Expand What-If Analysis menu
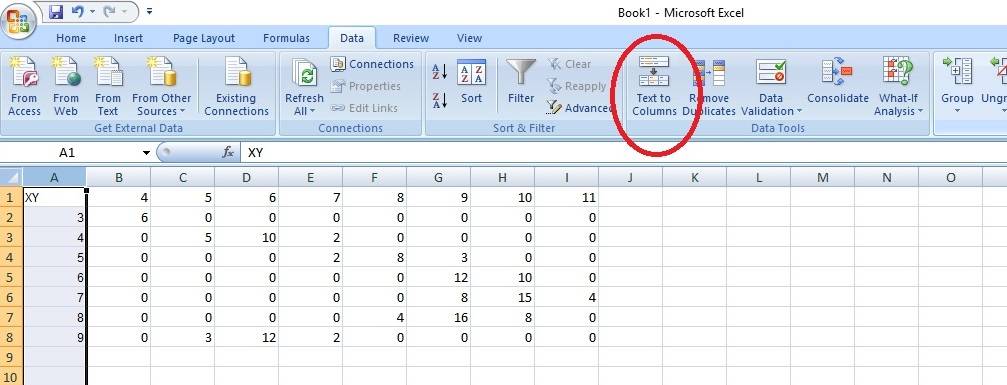 [898, 87]
